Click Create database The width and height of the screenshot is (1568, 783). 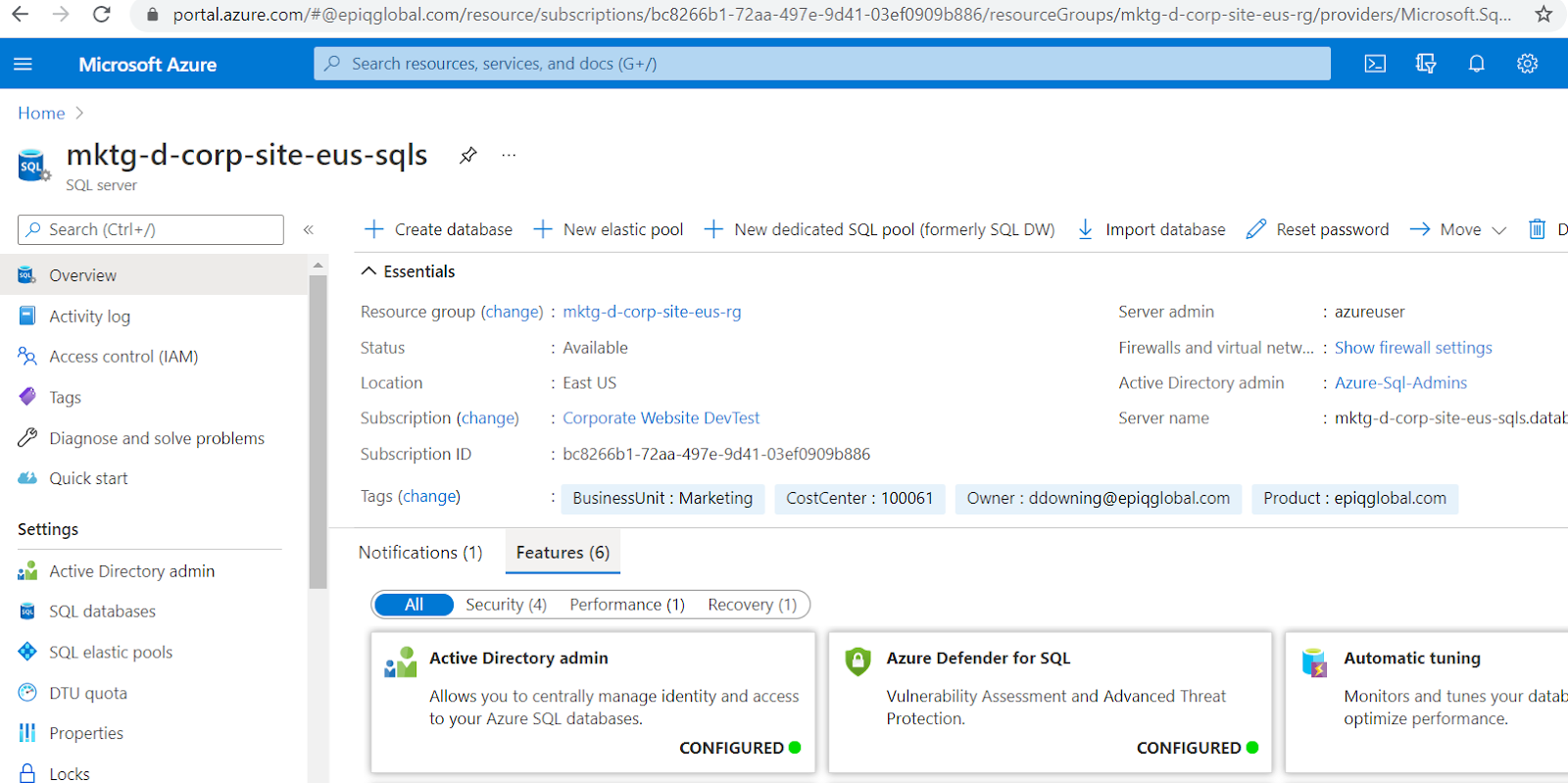coord(438,229)
